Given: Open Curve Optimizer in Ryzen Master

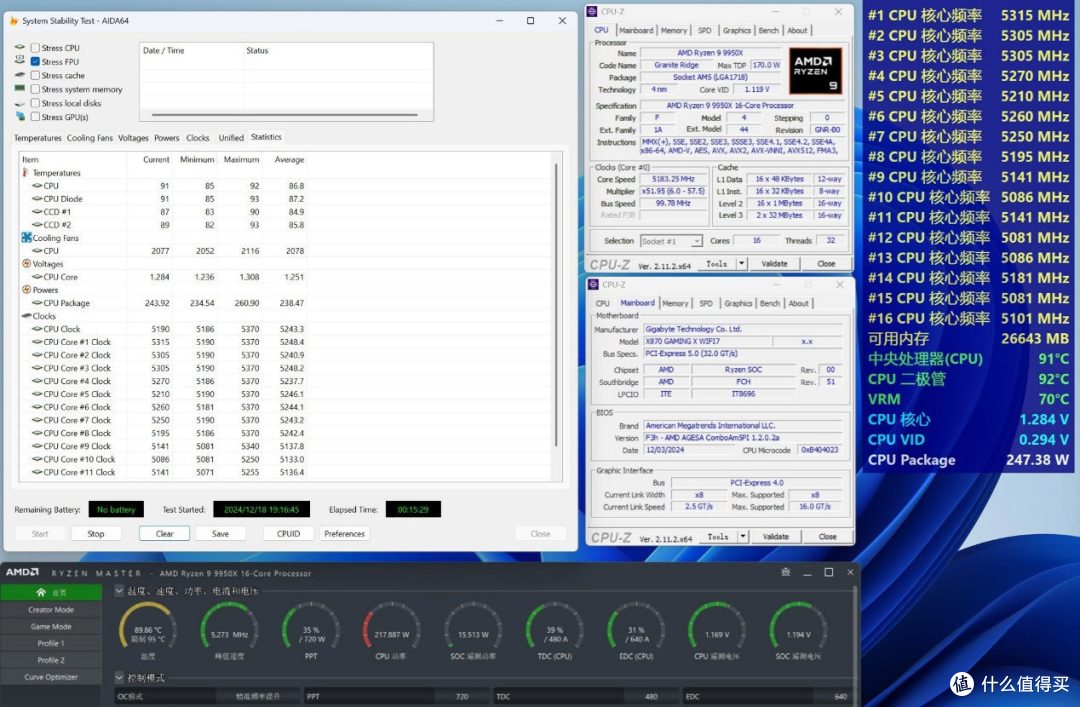Looking at the screenshot, I should 51,677.
